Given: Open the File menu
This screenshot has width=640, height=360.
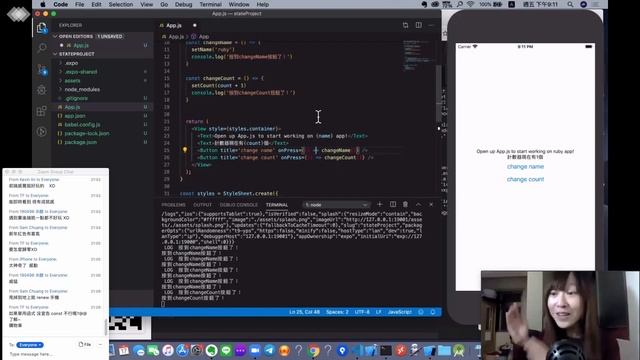Looking at the screenshot, I should pos(80,4).
